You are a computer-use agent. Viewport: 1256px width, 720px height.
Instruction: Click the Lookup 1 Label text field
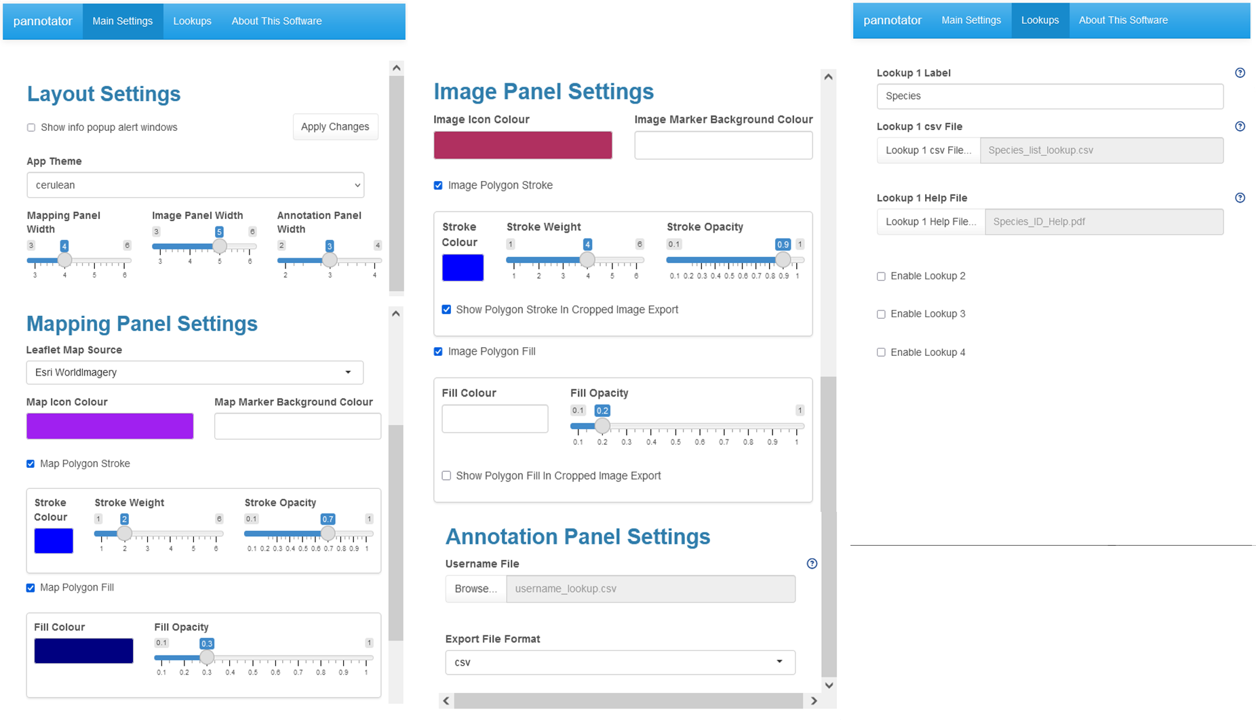coord(1049,96)
